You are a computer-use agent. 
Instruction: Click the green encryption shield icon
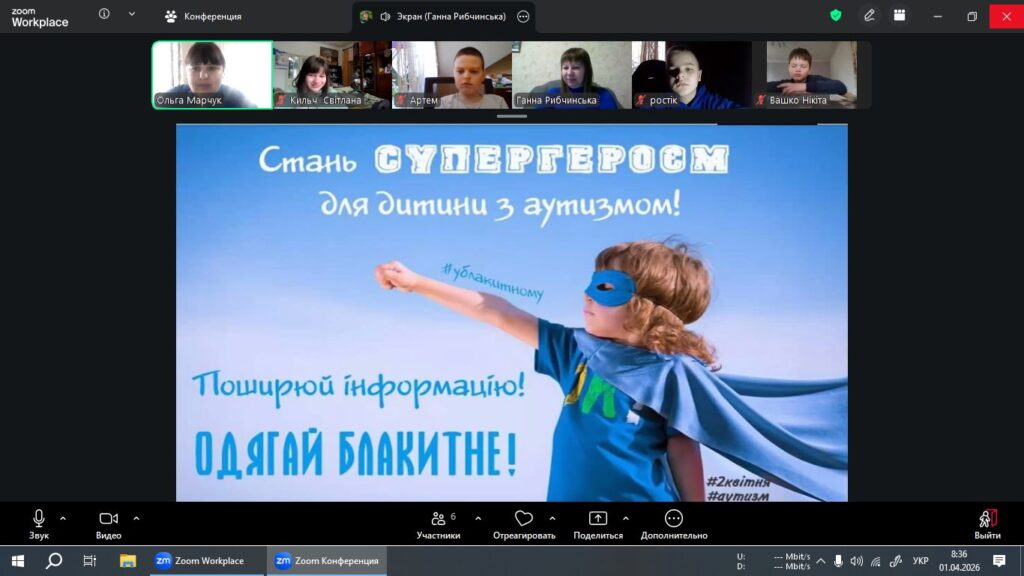point(835,16)
